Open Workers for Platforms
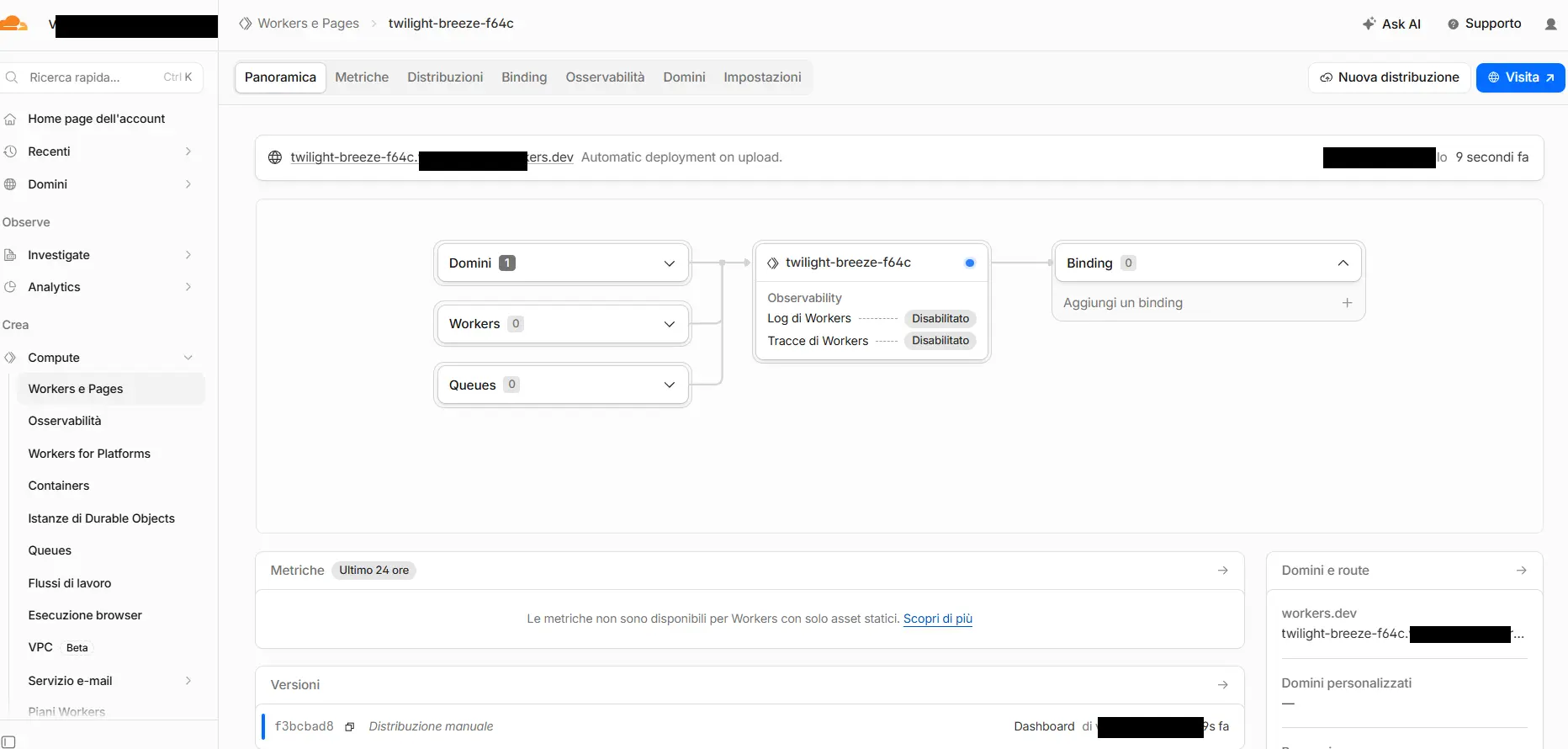Screen dimensions: 1568x749 (89, 454)
